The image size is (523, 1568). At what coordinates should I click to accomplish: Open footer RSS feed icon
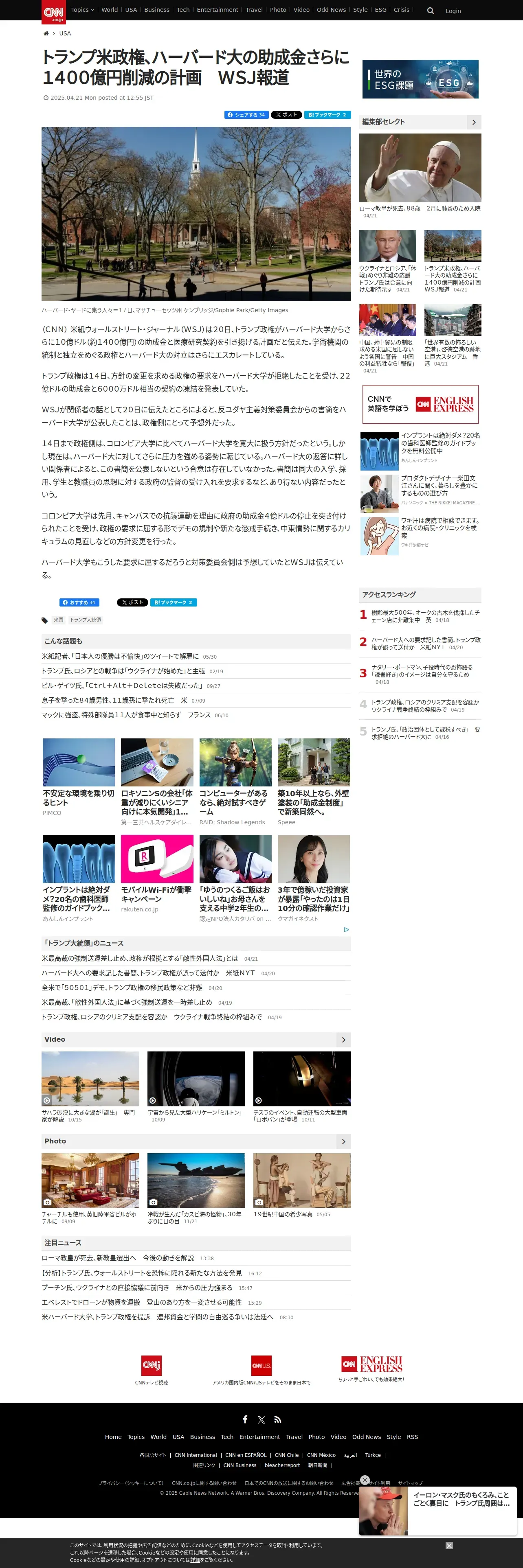click(278, 1419)
